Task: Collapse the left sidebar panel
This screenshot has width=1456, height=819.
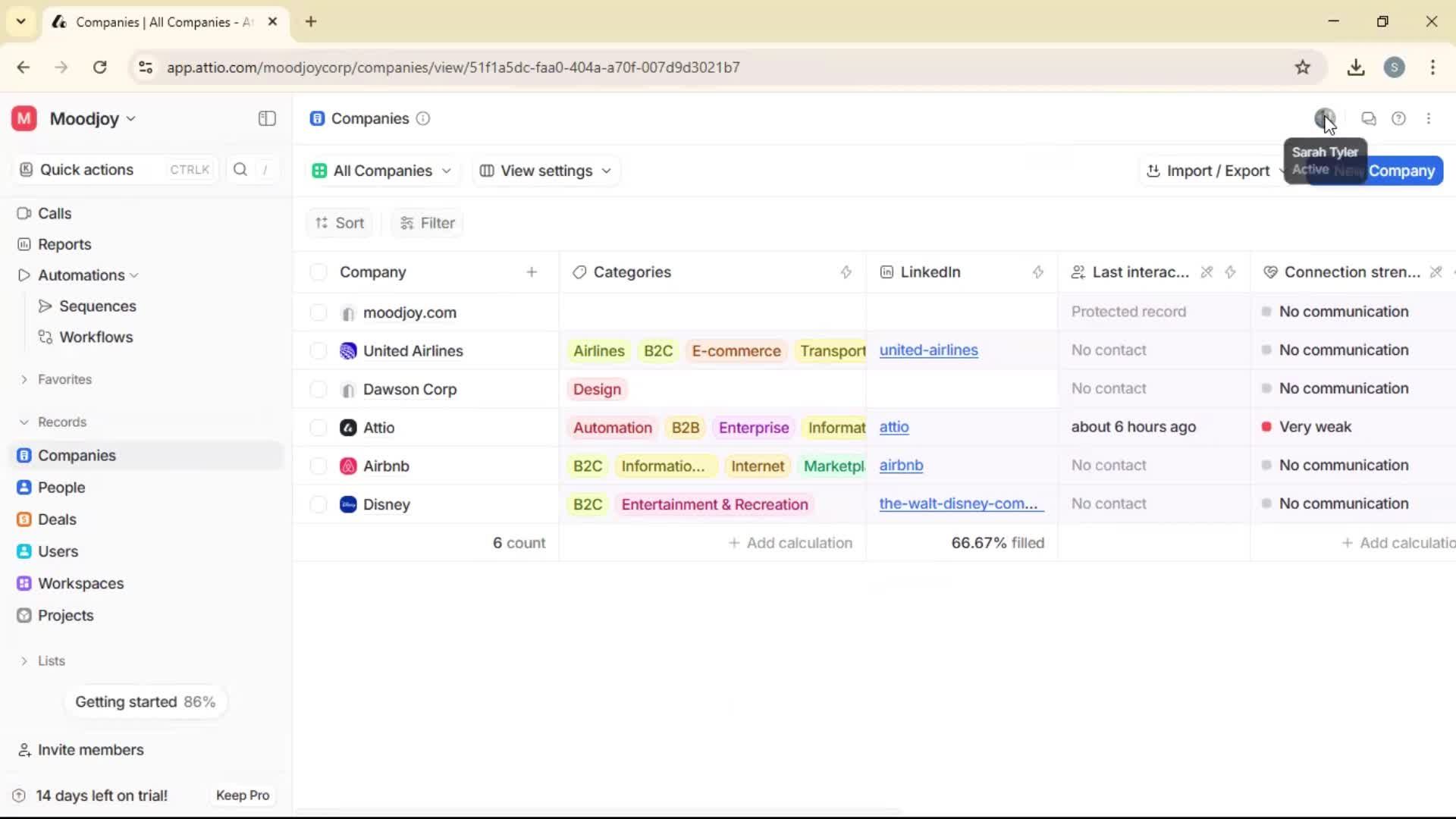Action: click(266, 119)
